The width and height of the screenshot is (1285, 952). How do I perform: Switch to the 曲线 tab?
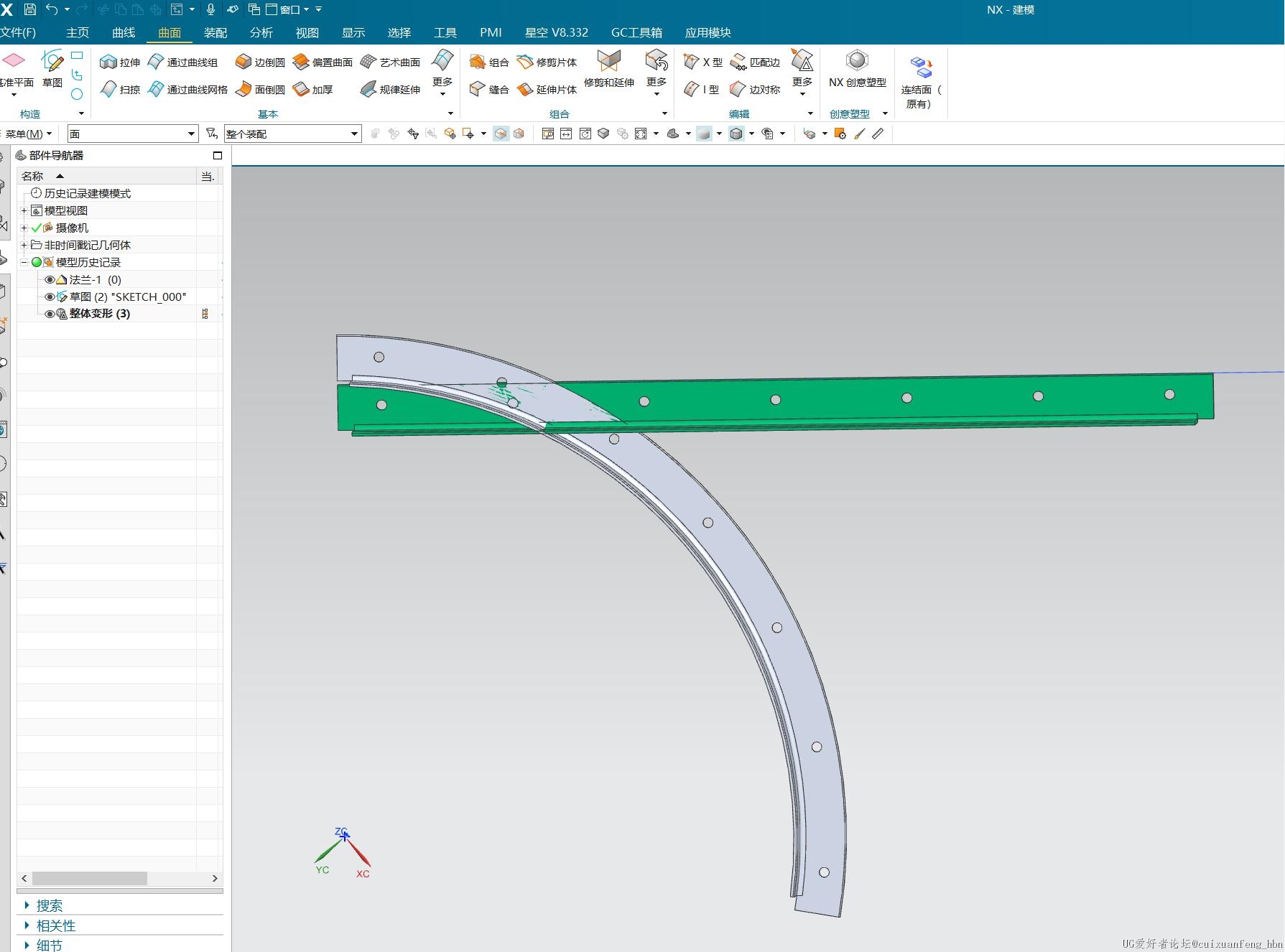pyautogui.click(x=124, y=32)
